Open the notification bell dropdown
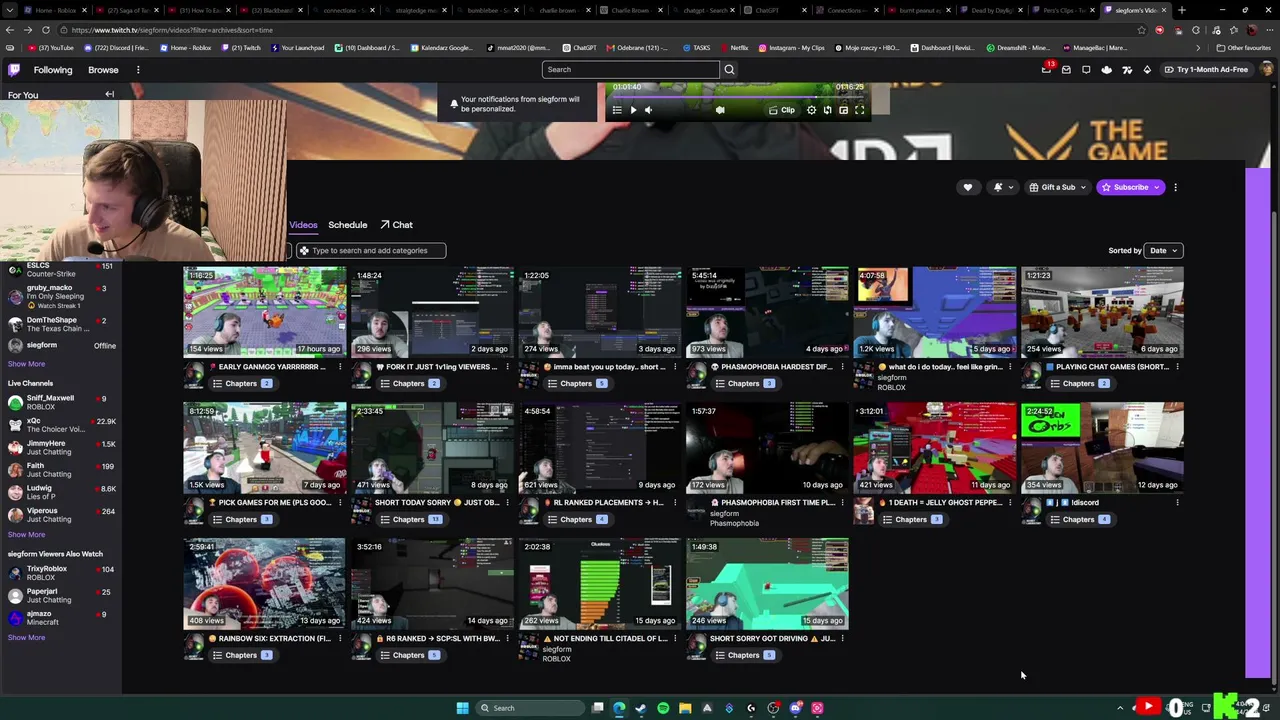This screenshot has height=720, width=1280. [1001, 187]
